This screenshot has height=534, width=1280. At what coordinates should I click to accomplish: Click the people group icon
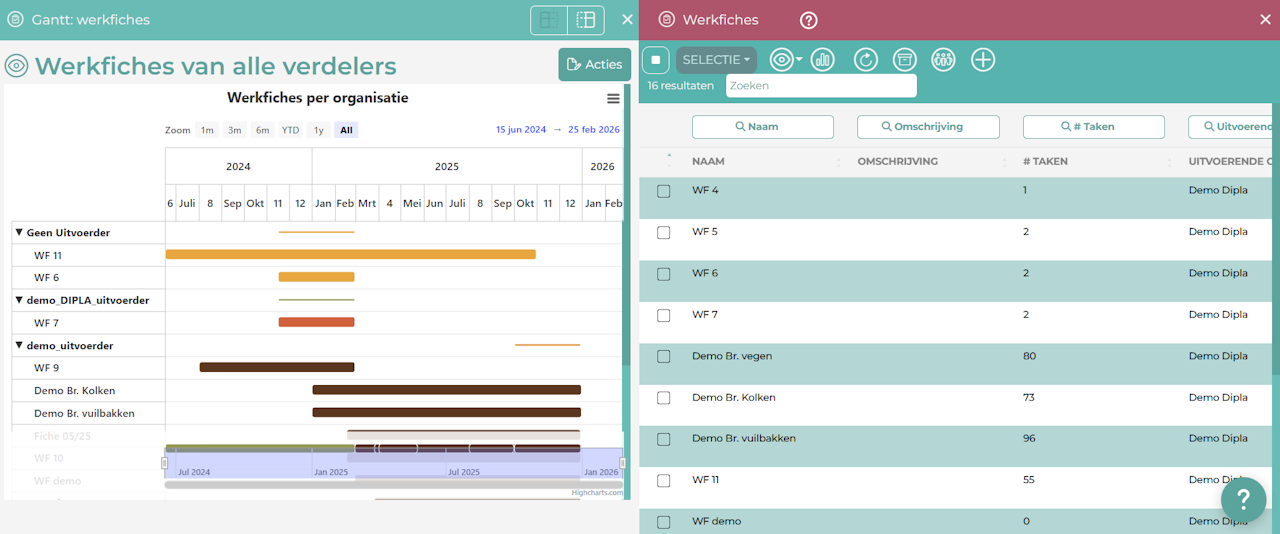click(943, 60)
